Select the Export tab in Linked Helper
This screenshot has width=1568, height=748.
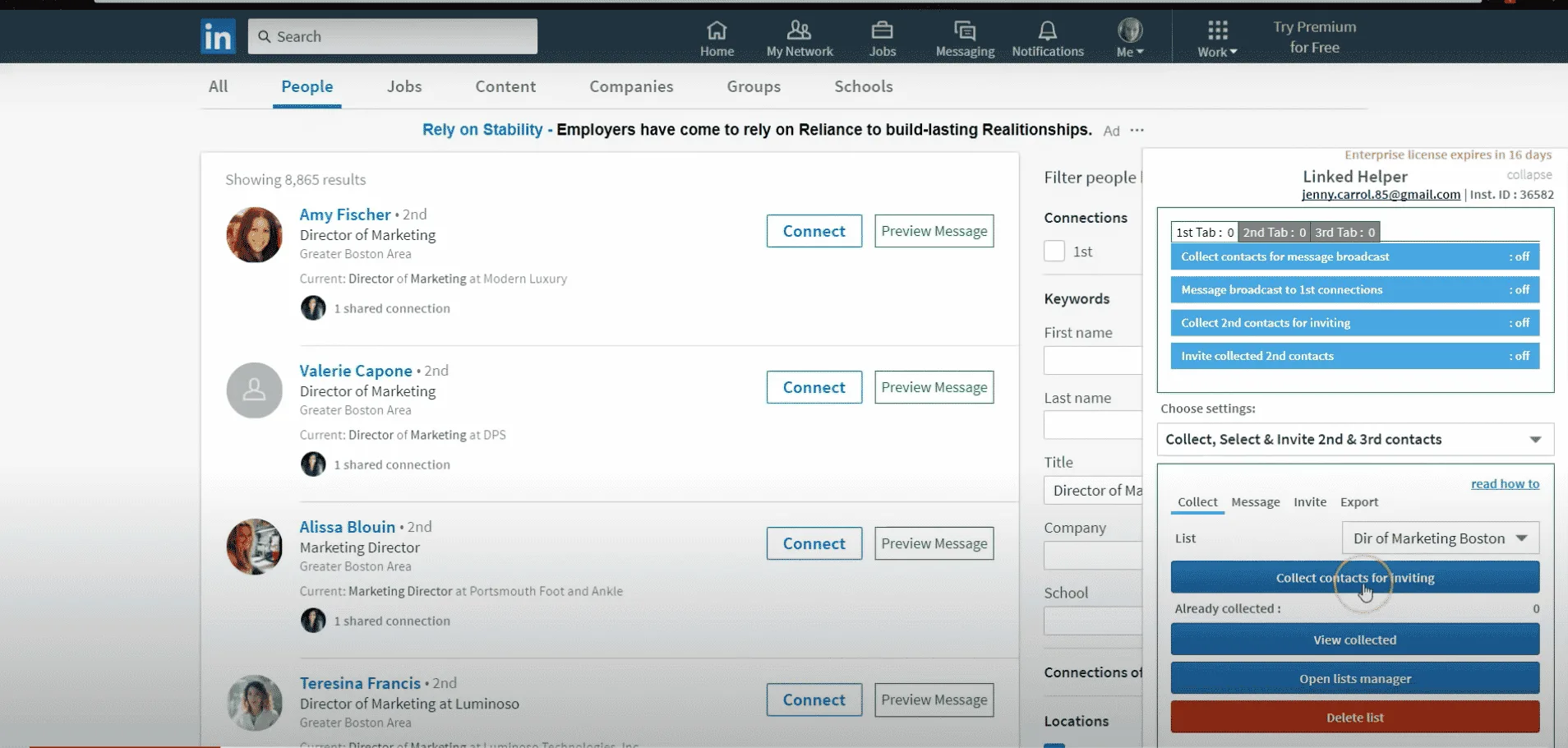1359,502
